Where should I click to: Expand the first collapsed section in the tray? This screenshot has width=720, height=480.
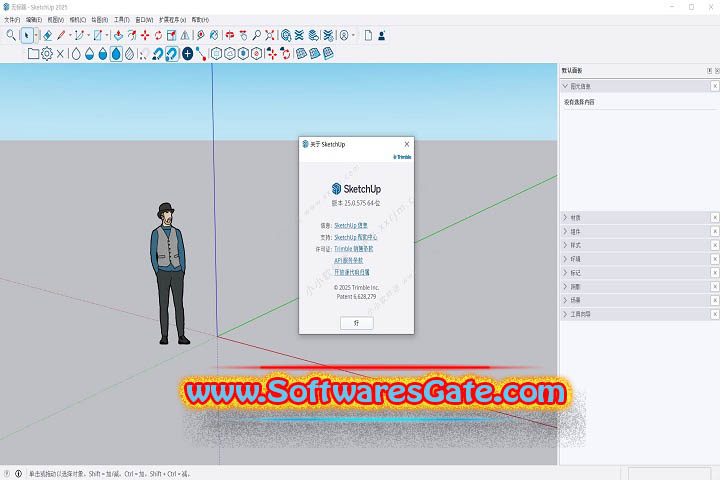coord(565,217)
